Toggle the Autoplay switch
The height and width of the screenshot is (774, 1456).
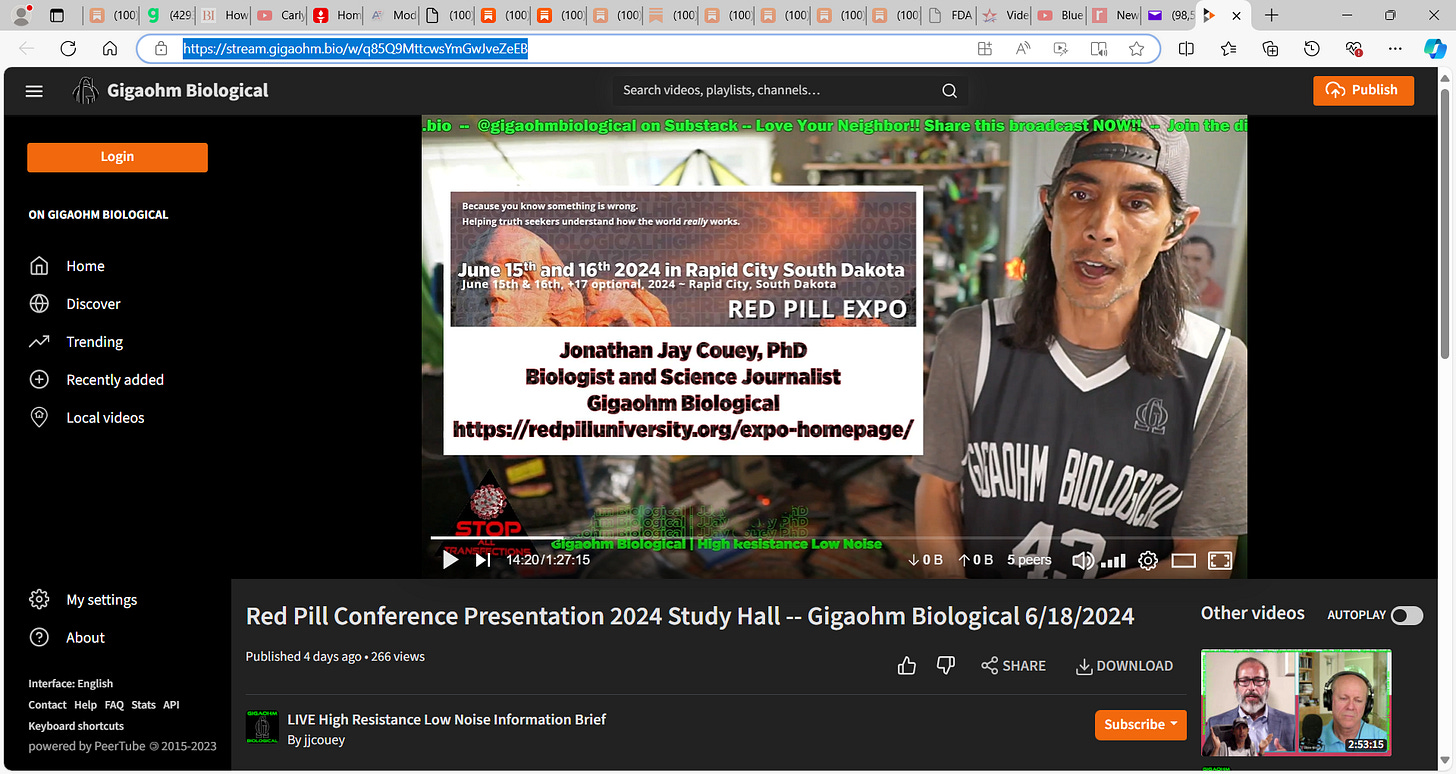1407,615
